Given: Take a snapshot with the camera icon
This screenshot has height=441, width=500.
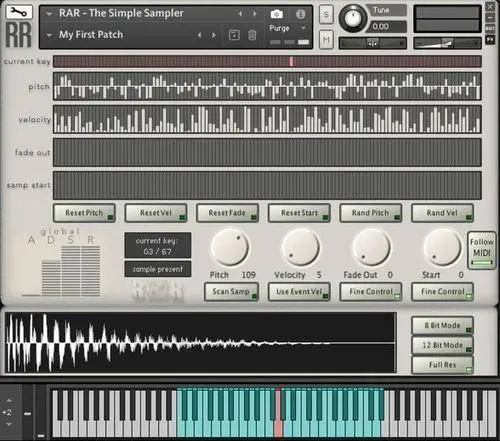Looking at the screenshot, I should point(277,14).
